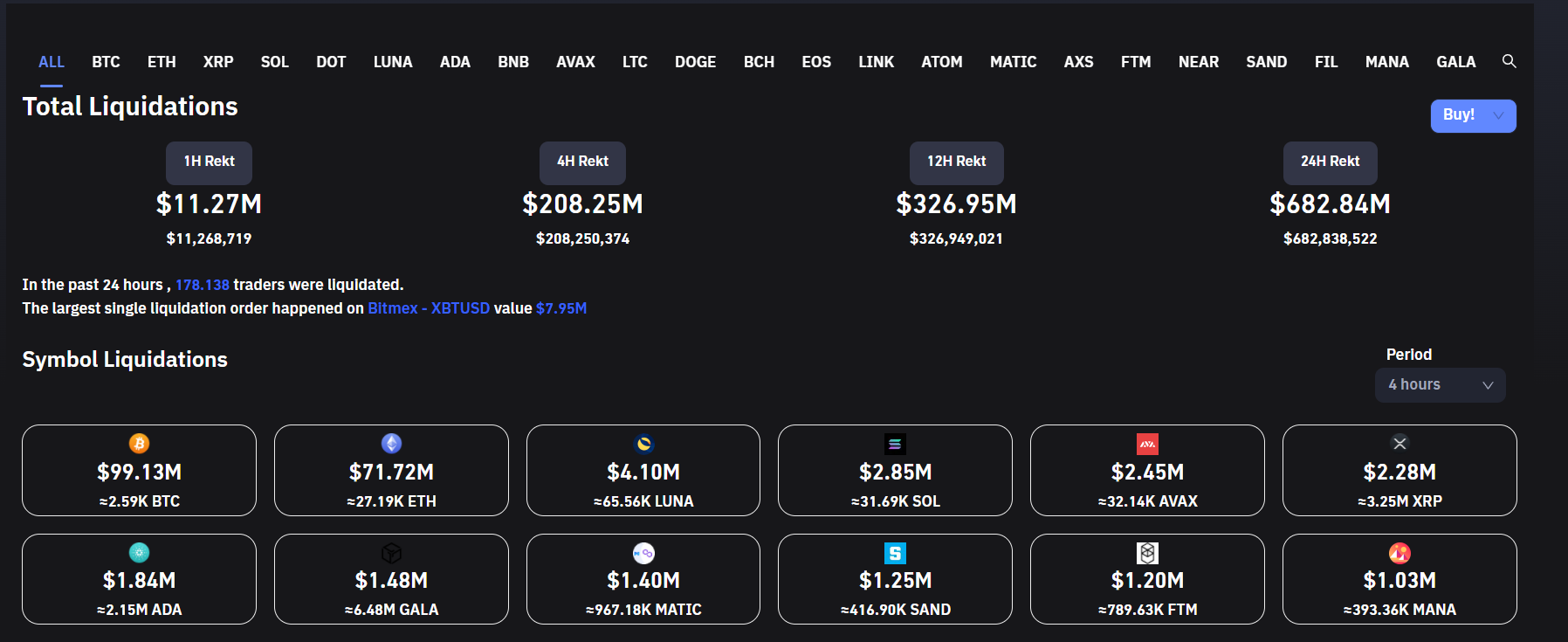
Task: Click the 1H Rekt button
Action: (209, 162)
